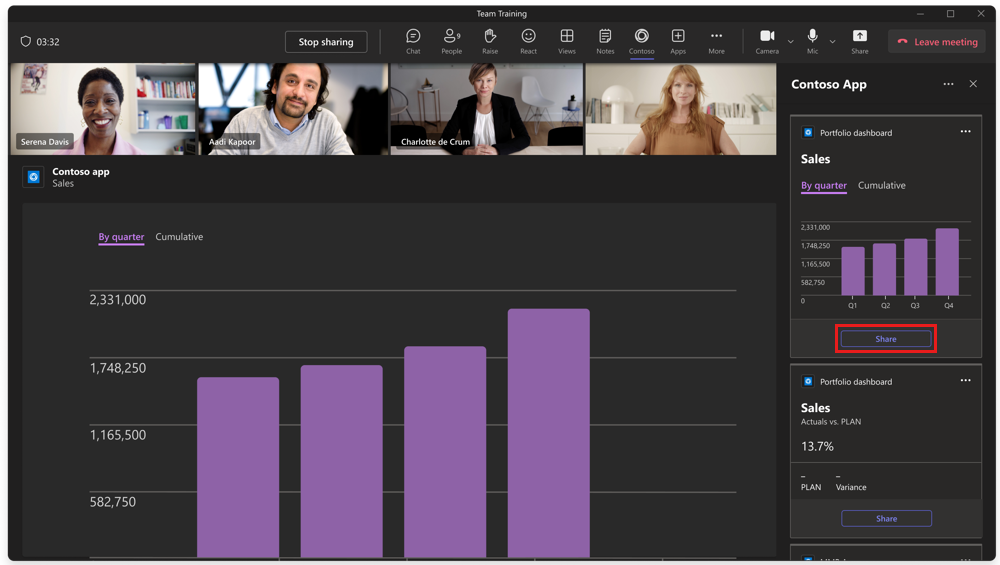Stop sharing the content
The width and height of the screenshot is (1000, 565).
tap(326, 42)
